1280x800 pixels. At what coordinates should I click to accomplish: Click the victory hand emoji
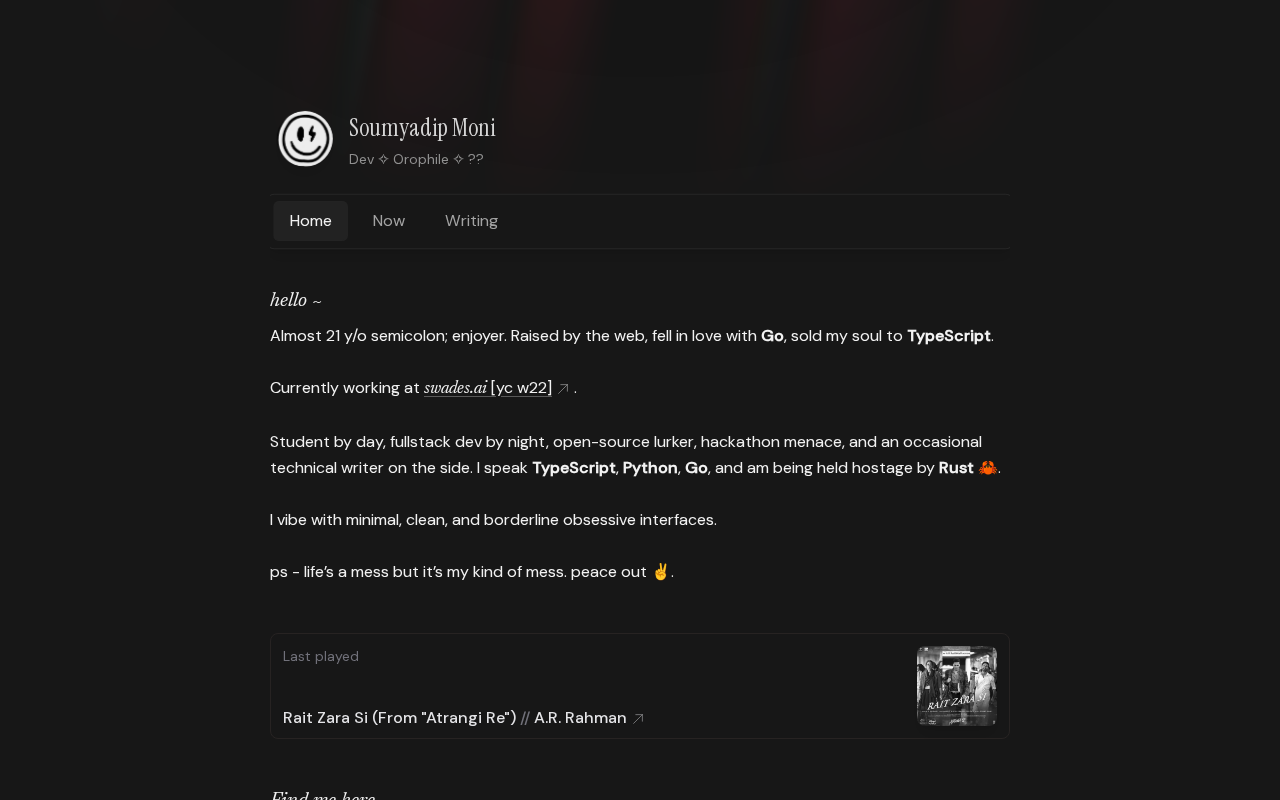coord(660,571)
